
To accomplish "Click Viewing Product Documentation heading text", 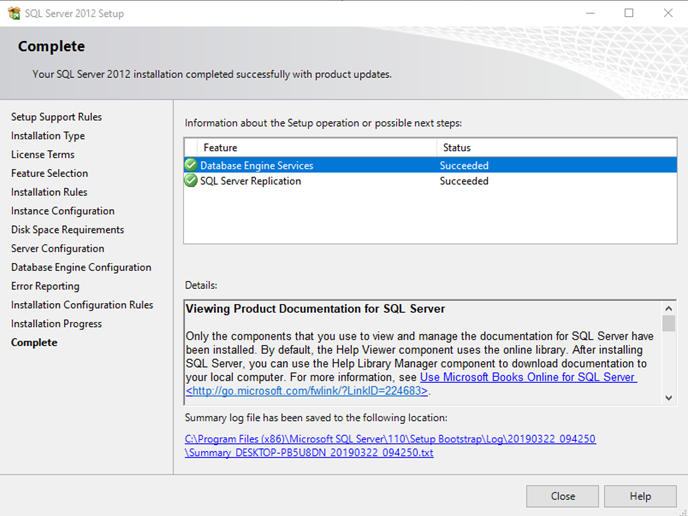I will pos(315,309).
